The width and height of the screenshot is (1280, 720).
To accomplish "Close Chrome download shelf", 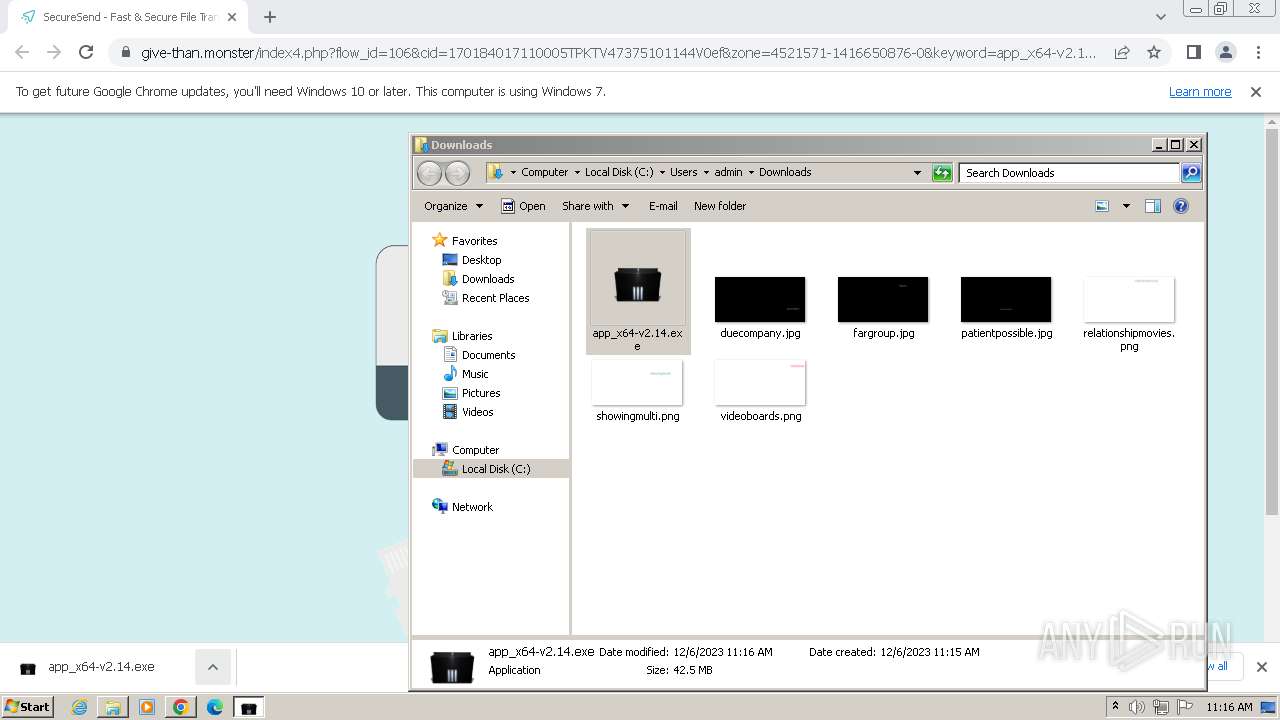I will pos(1261,667).
